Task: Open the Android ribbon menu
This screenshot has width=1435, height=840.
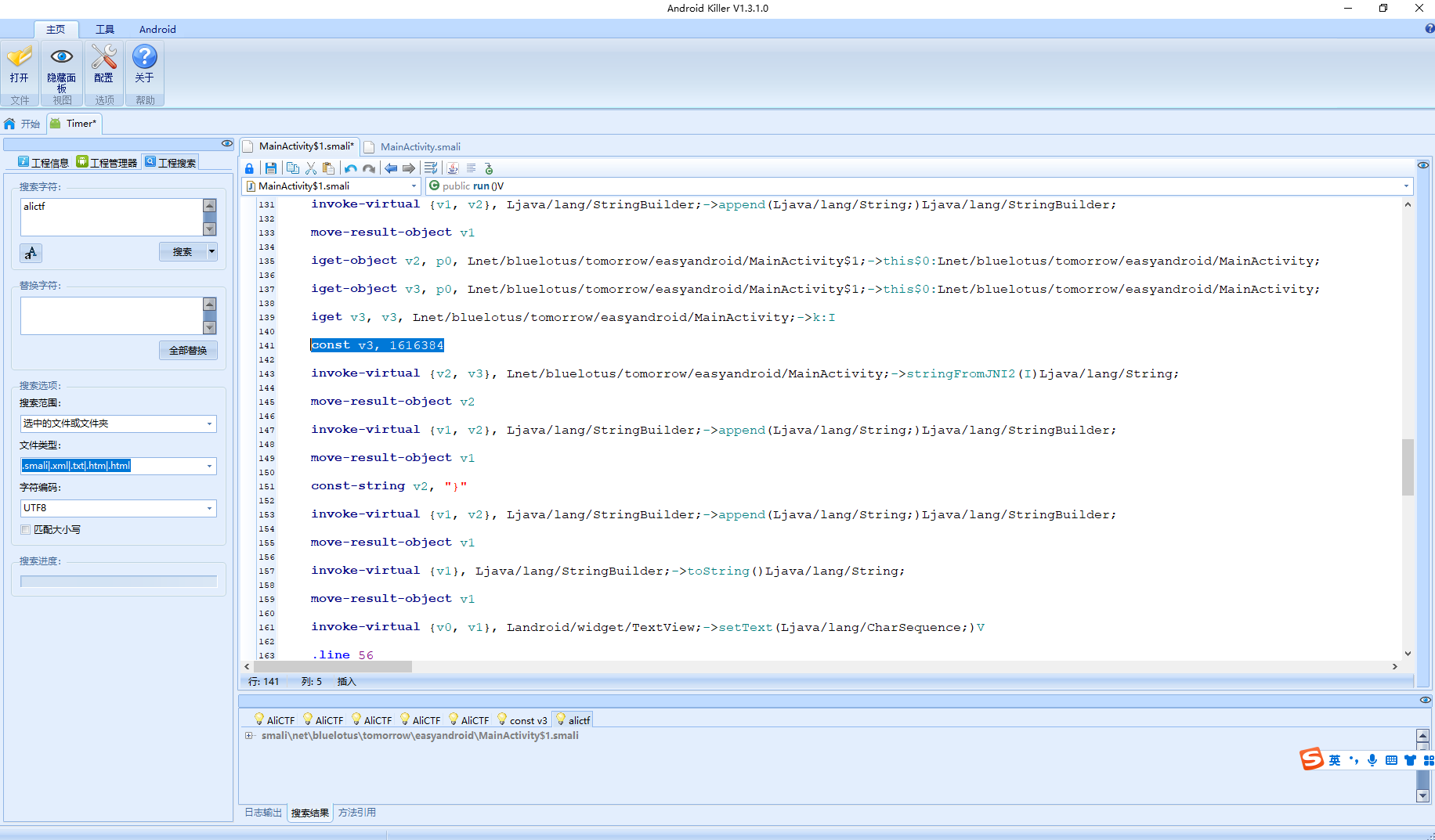Action: pos(157,29)
